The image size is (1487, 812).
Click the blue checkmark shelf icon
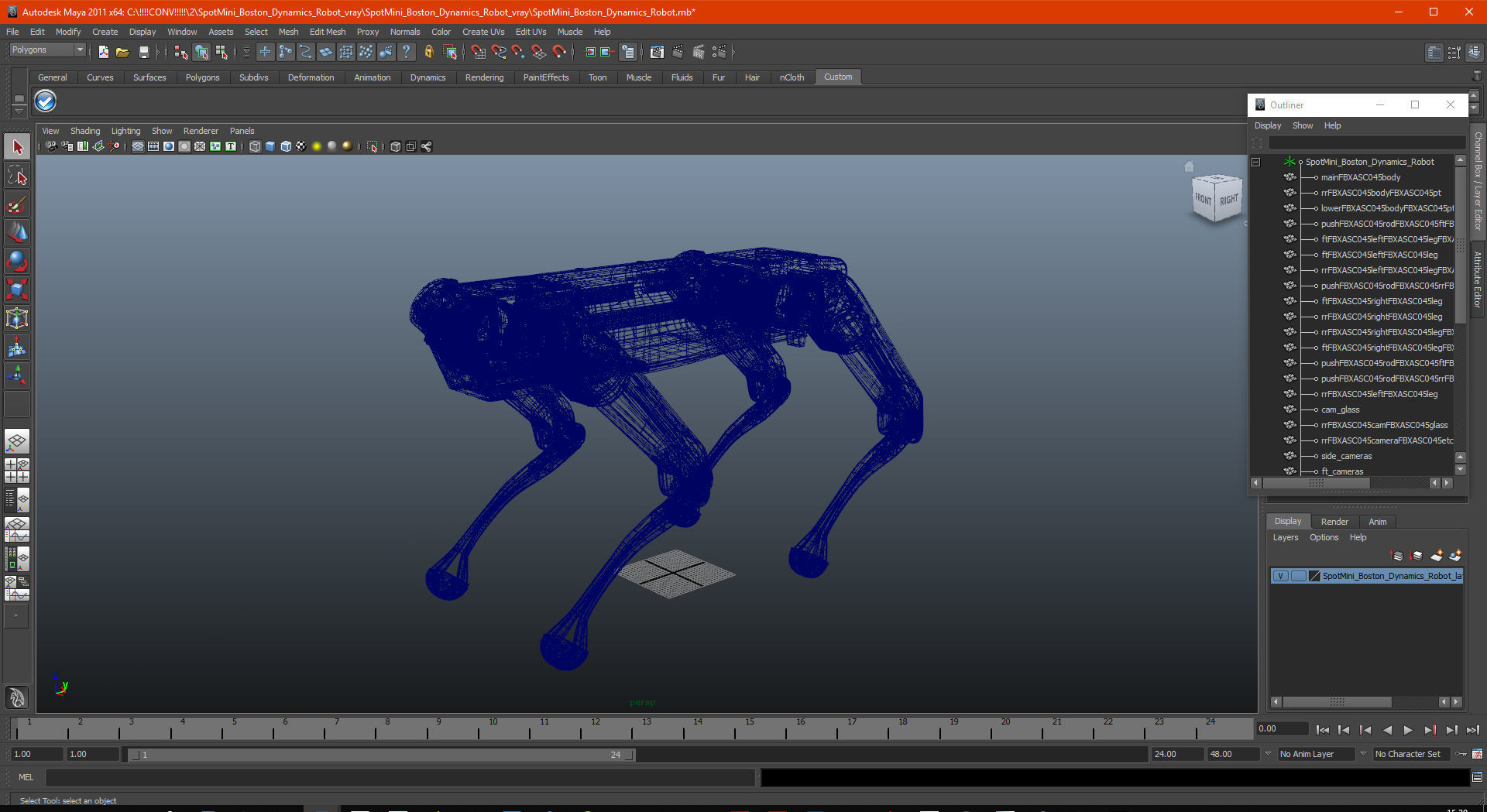tap(46, 101)
